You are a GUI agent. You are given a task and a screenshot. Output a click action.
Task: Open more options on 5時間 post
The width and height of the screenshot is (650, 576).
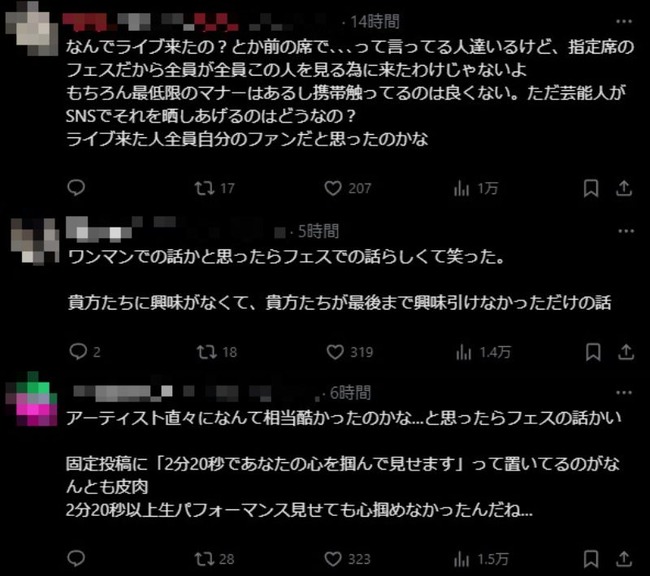(626, 231)
